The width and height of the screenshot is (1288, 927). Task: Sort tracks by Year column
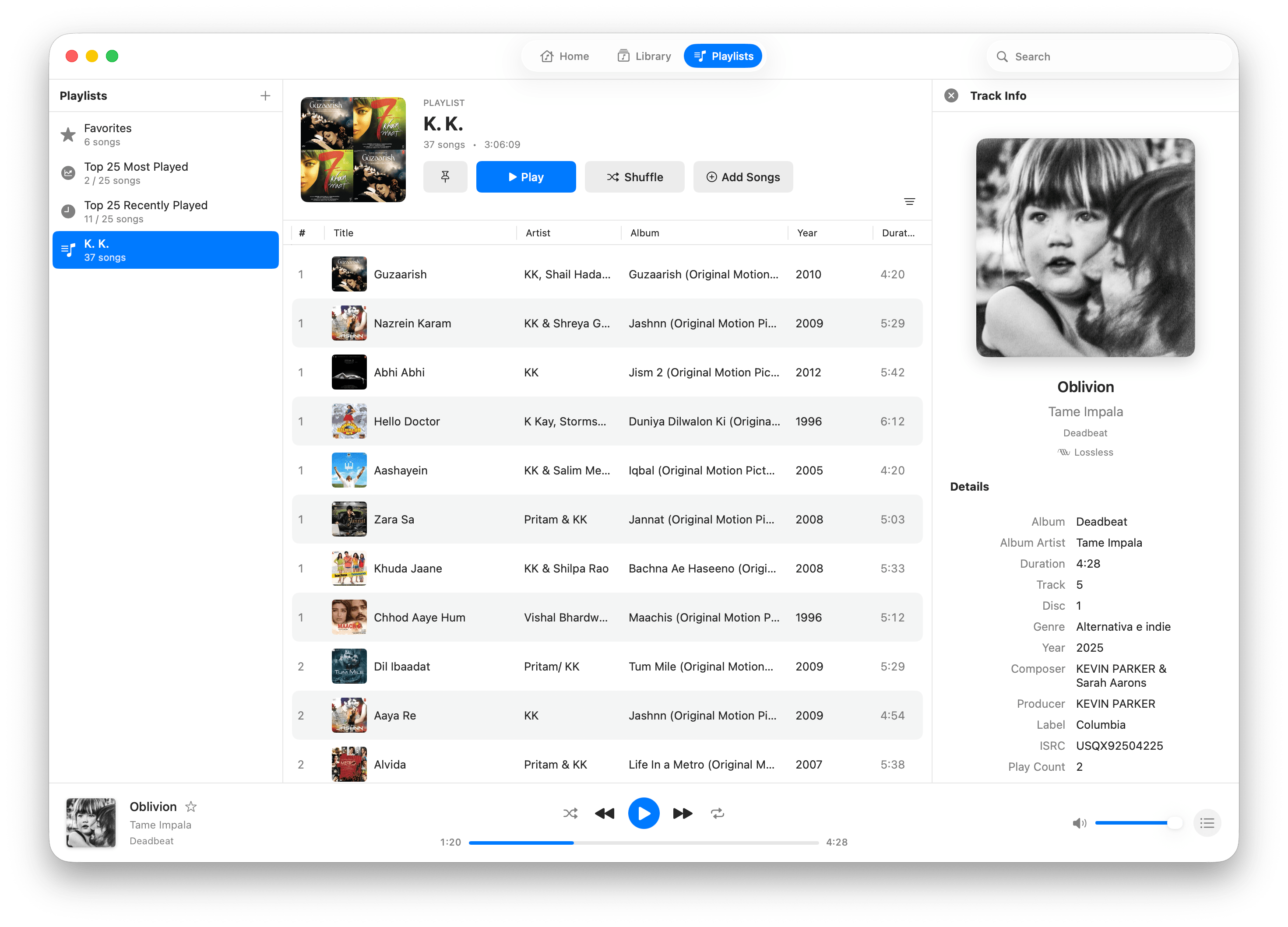pyautogui.click(x=830, y=233)
